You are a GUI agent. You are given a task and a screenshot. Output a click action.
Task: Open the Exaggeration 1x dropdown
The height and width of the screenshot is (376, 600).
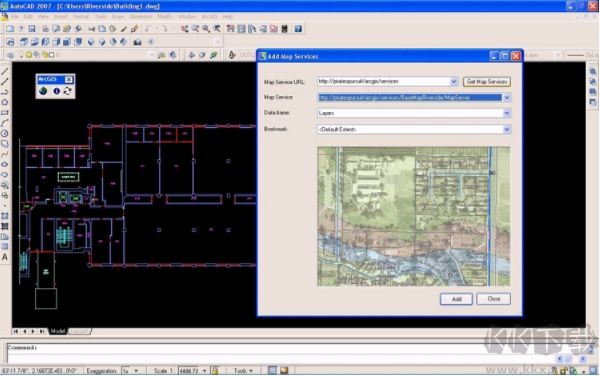130,371
